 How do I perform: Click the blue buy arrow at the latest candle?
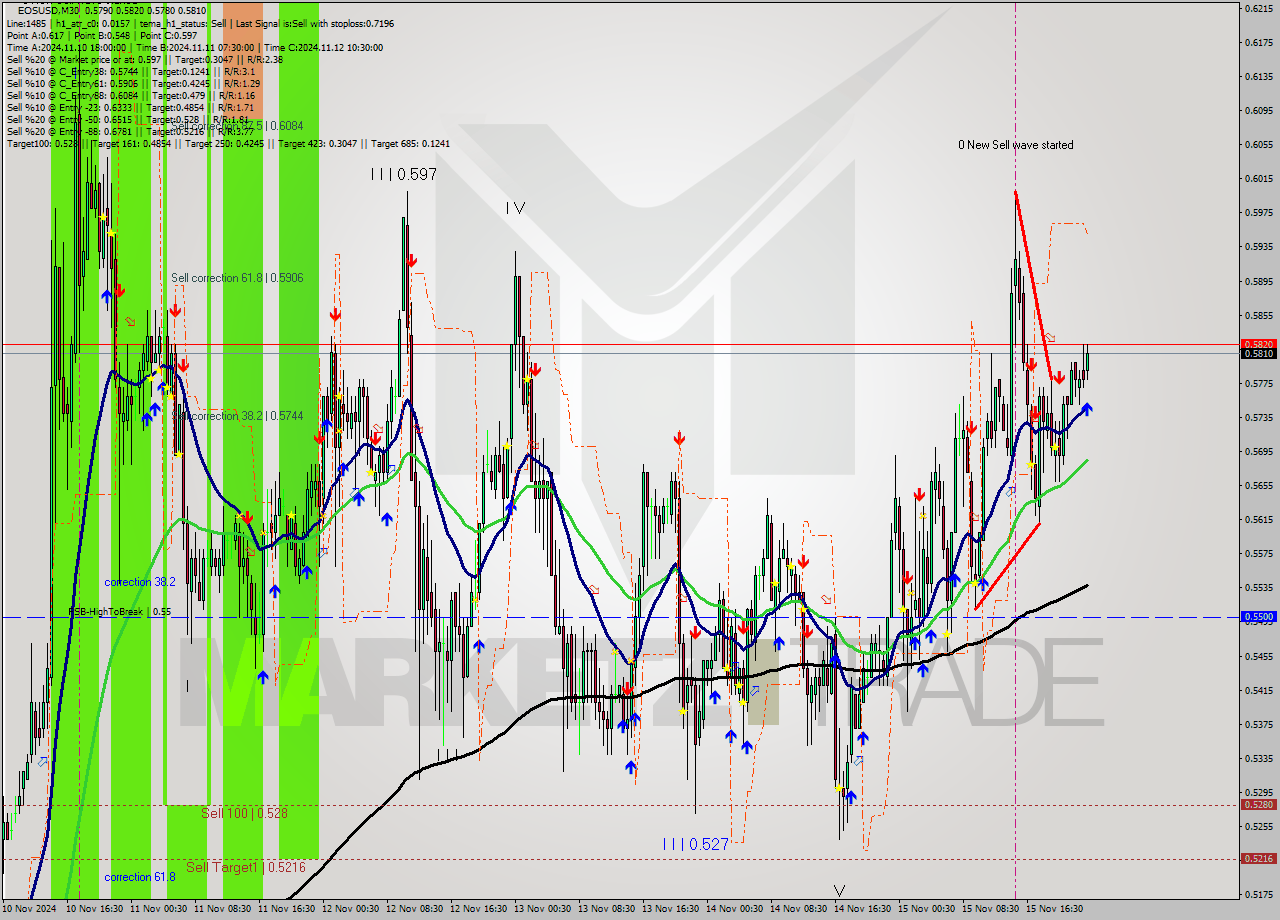tap(1086, 409)
